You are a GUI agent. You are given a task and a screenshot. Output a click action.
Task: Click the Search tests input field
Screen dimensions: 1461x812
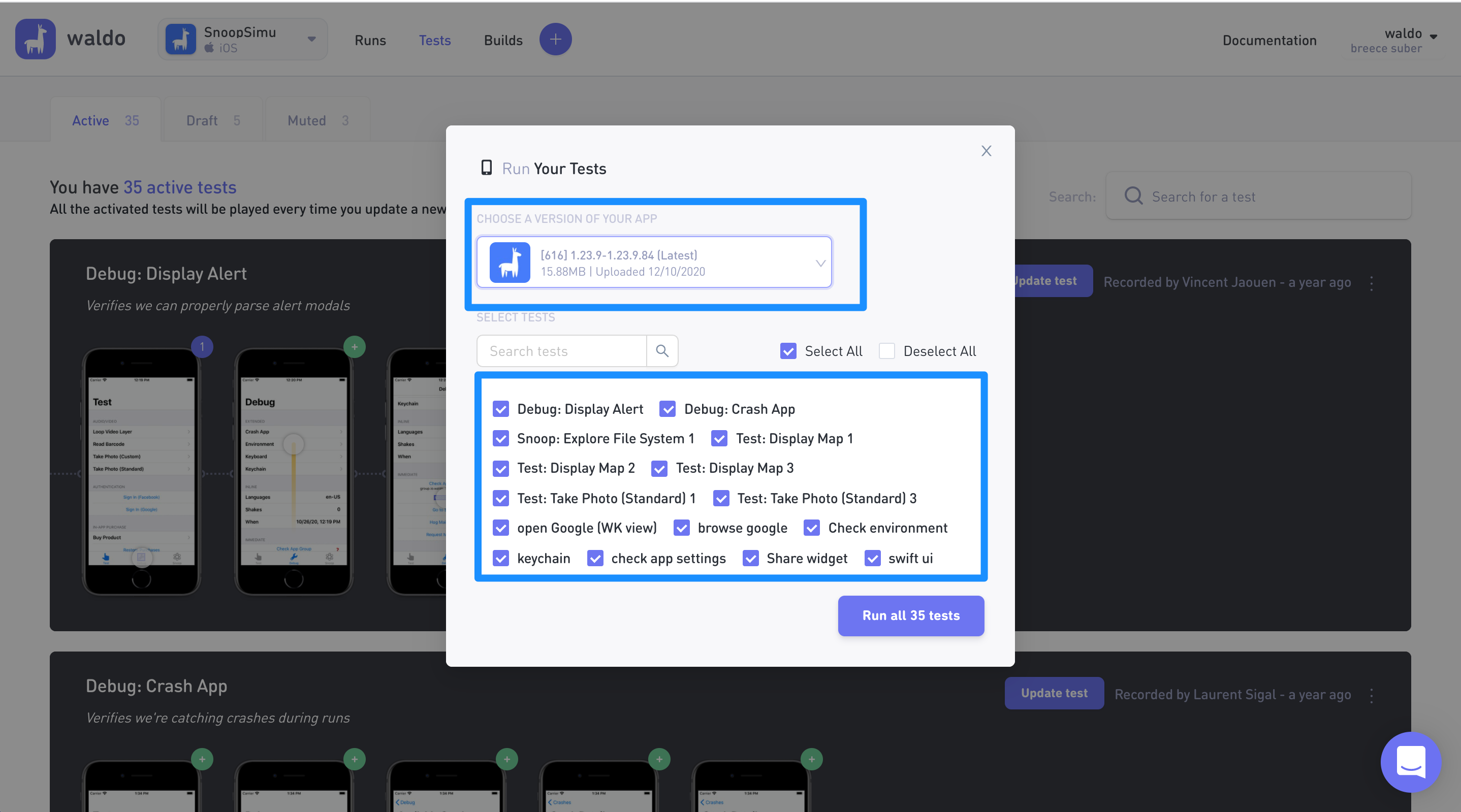click(561, 351)
